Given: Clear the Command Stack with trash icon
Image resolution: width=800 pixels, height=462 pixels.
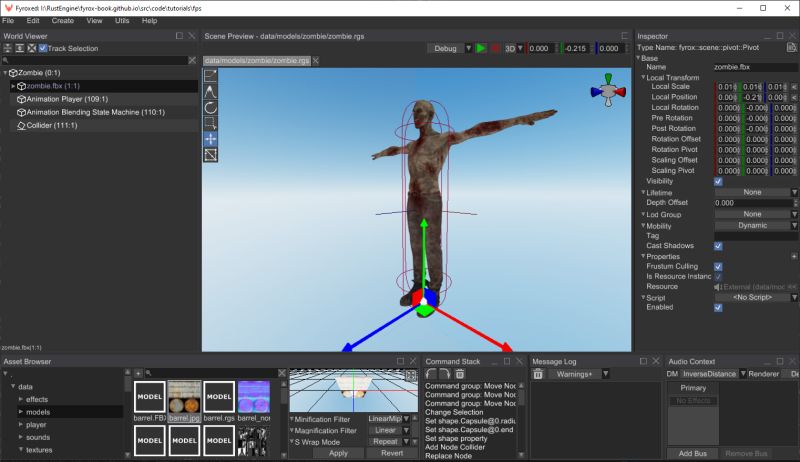Looking at the screenshot, I should click(x=459, y=374).
